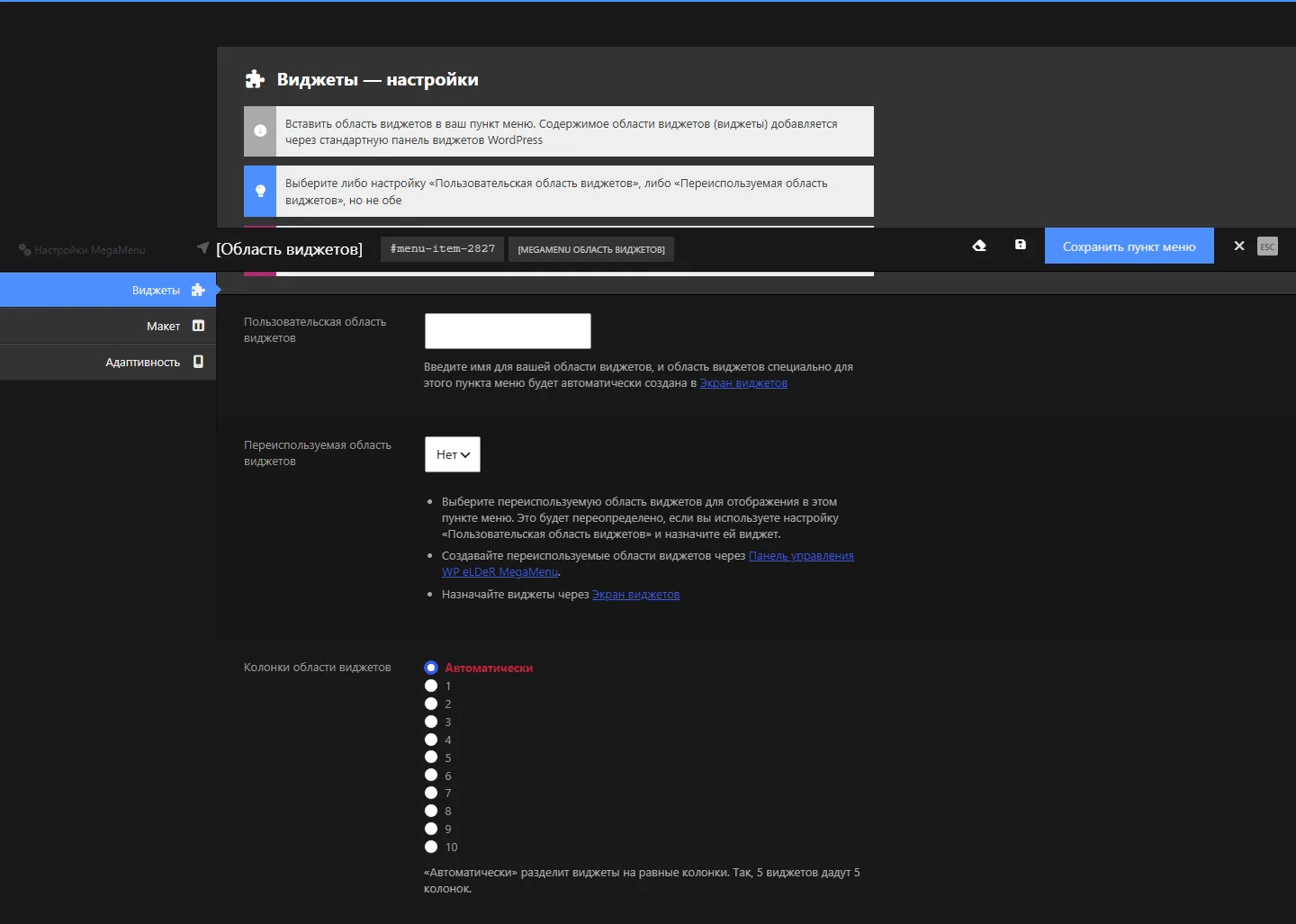
Task: Open the Экран виджетов link under the input
Action: pos(743,383)
